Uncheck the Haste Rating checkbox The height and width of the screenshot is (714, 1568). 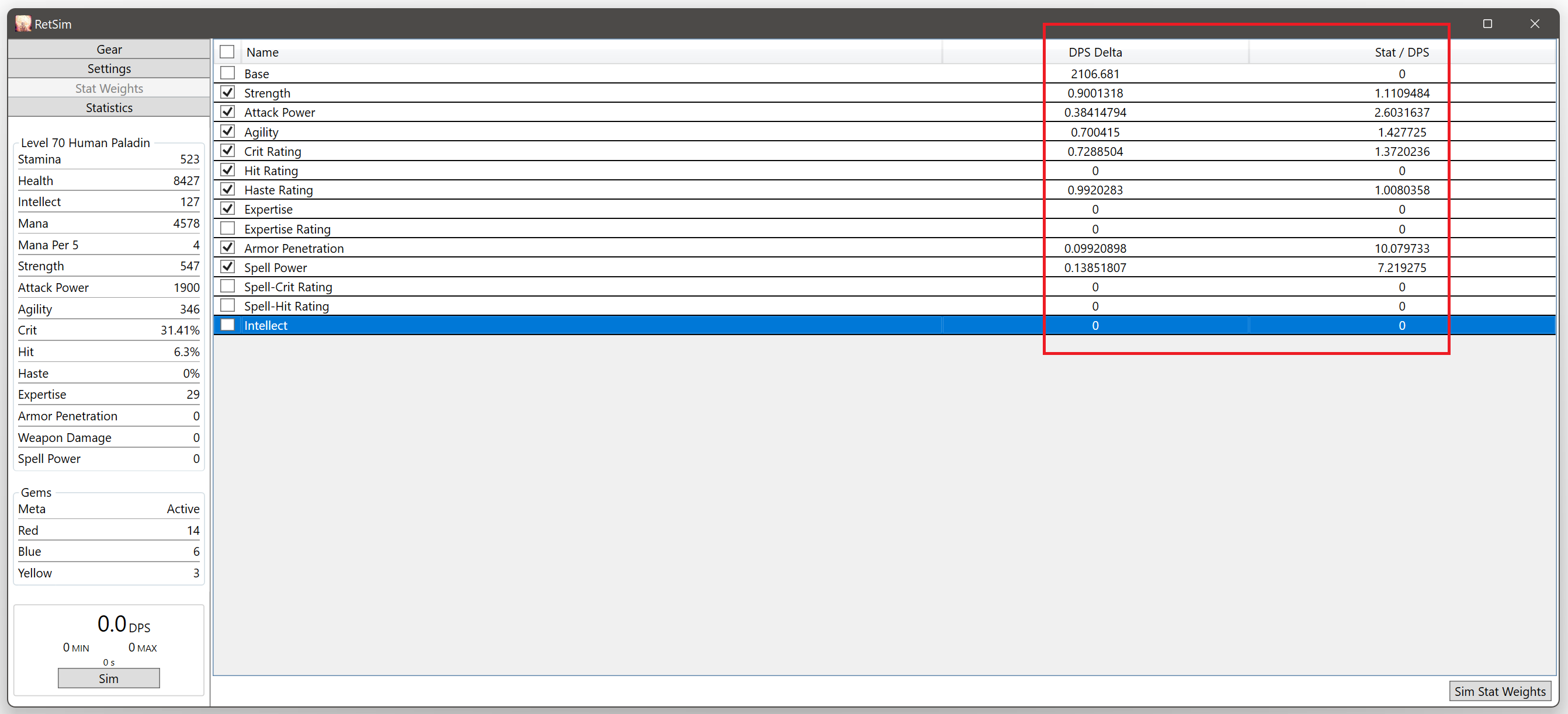tap(227, 190)
